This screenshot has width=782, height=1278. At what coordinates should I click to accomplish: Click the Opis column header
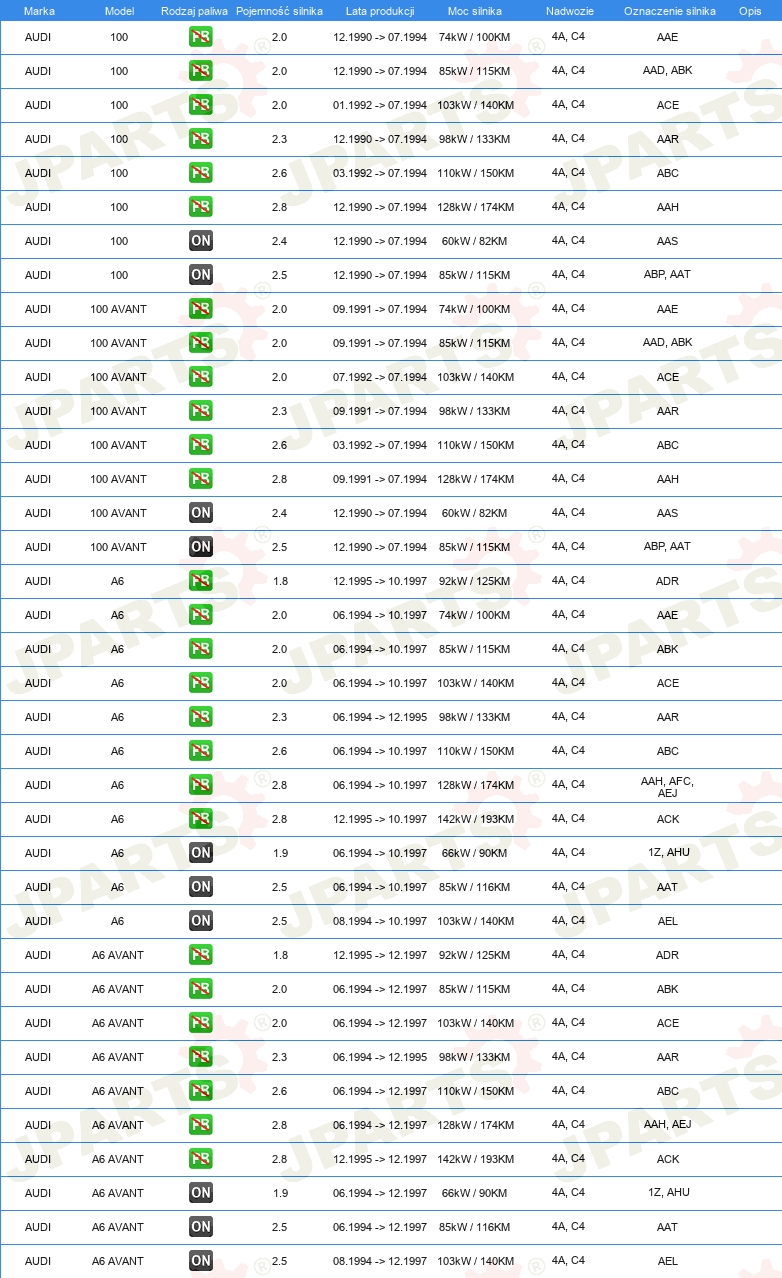[x=750, y=11]
